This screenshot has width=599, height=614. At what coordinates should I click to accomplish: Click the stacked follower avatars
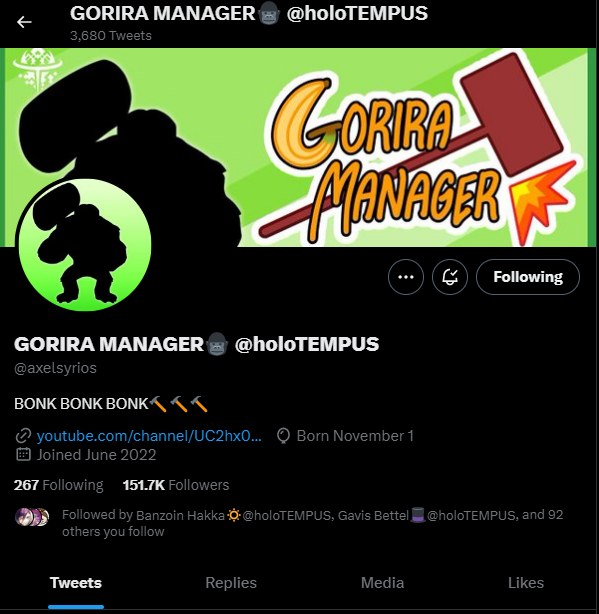tap(32, 516)
